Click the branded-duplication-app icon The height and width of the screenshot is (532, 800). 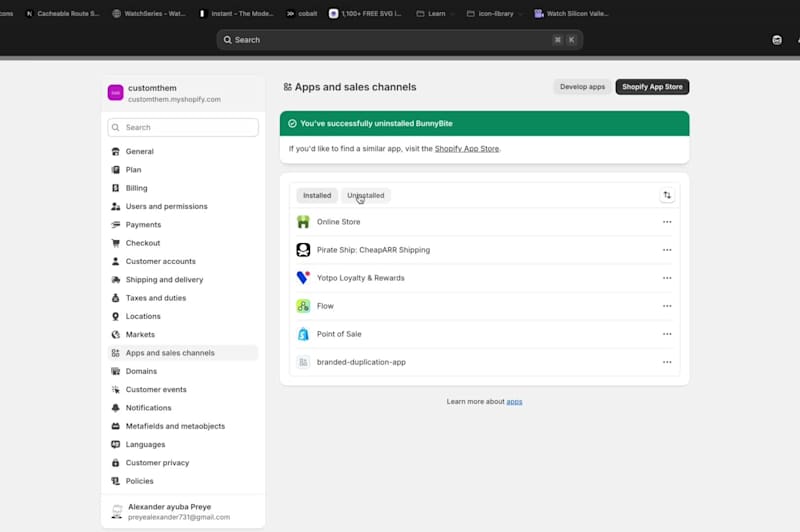(303, 362)
